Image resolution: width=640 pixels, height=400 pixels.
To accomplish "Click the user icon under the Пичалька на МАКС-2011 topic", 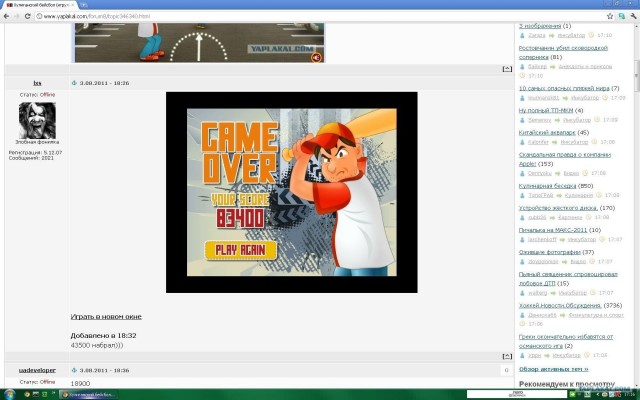I will pyautogui.click(x=522, y=240).
